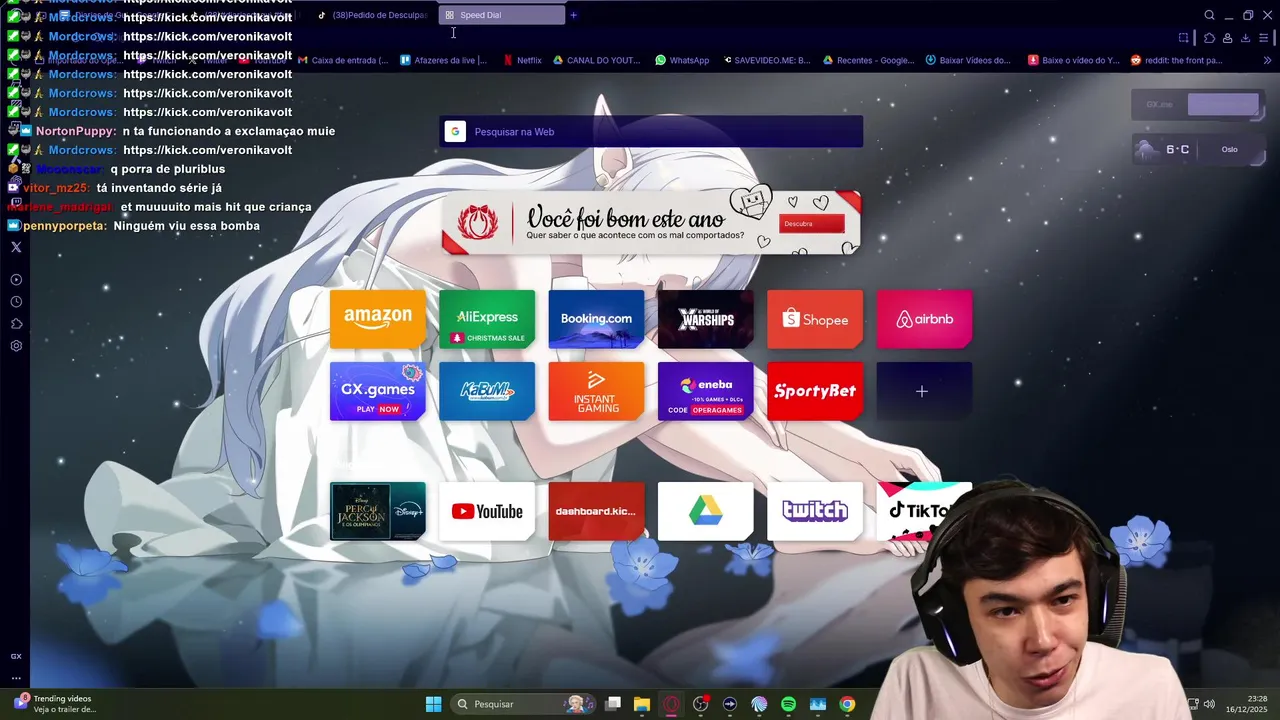This screenshot has width=1280, height=720.
Task: Open the Netflix bookmark
Action: pyautogui.click(x=523, y=60)
